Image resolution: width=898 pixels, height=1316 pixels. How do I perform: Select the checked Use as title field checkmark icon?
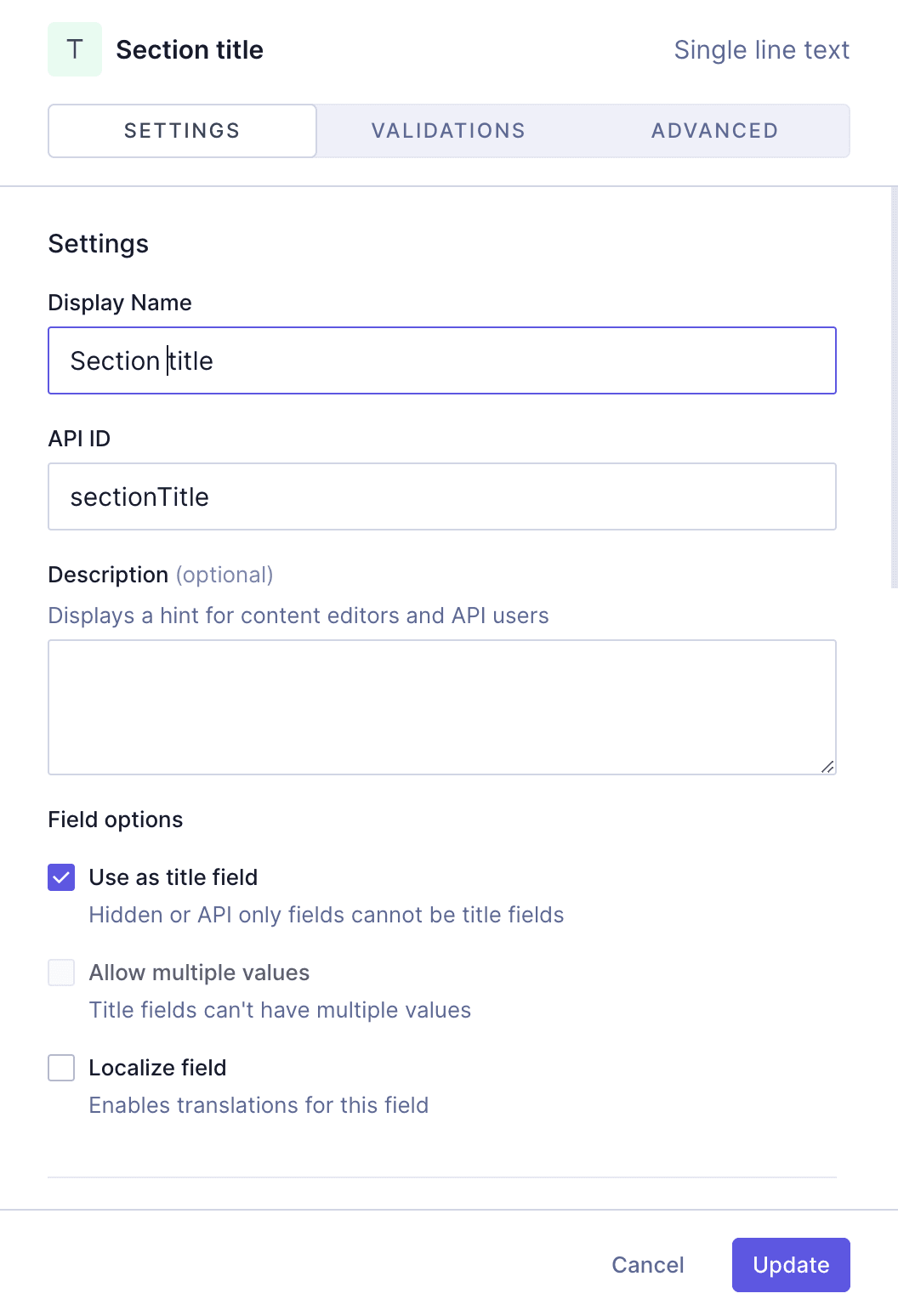coord(60,877)
